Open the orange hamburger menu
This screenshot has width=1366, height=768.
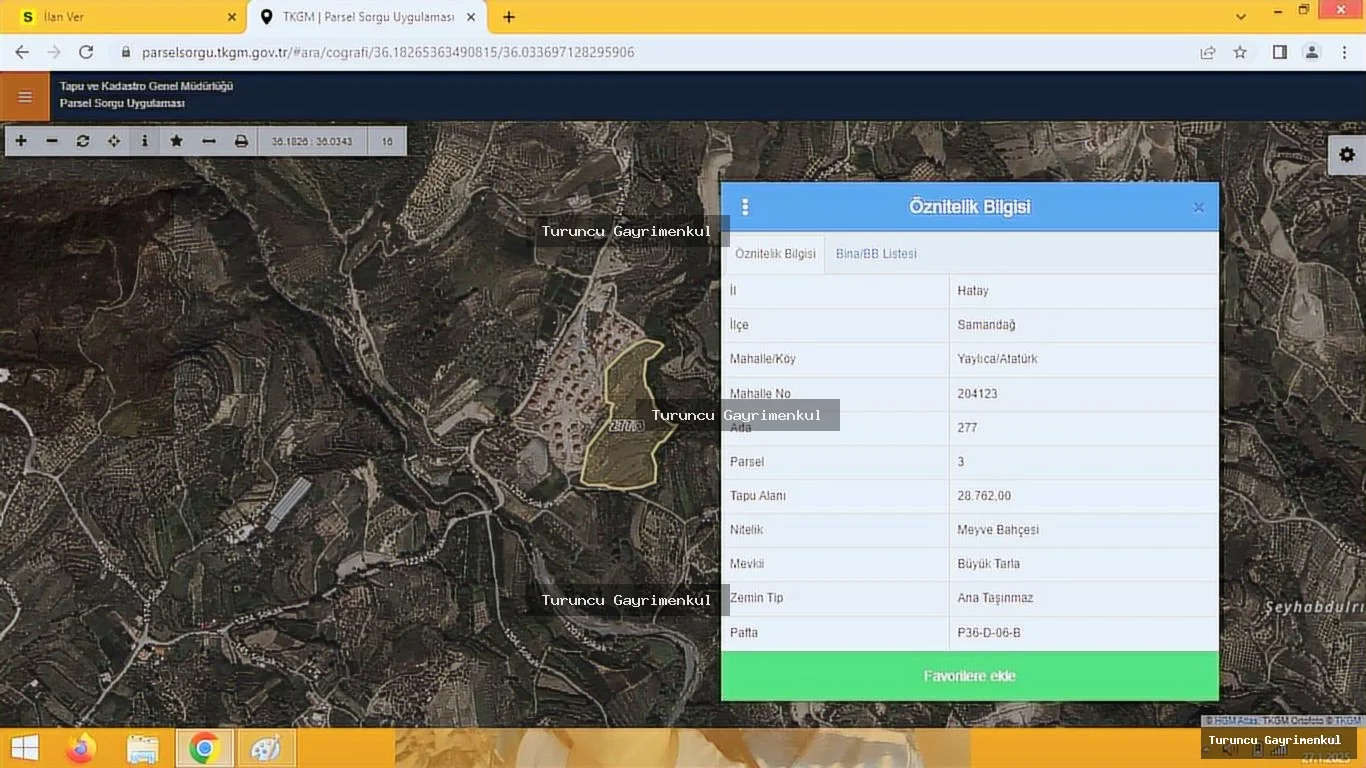click(25, 96)
